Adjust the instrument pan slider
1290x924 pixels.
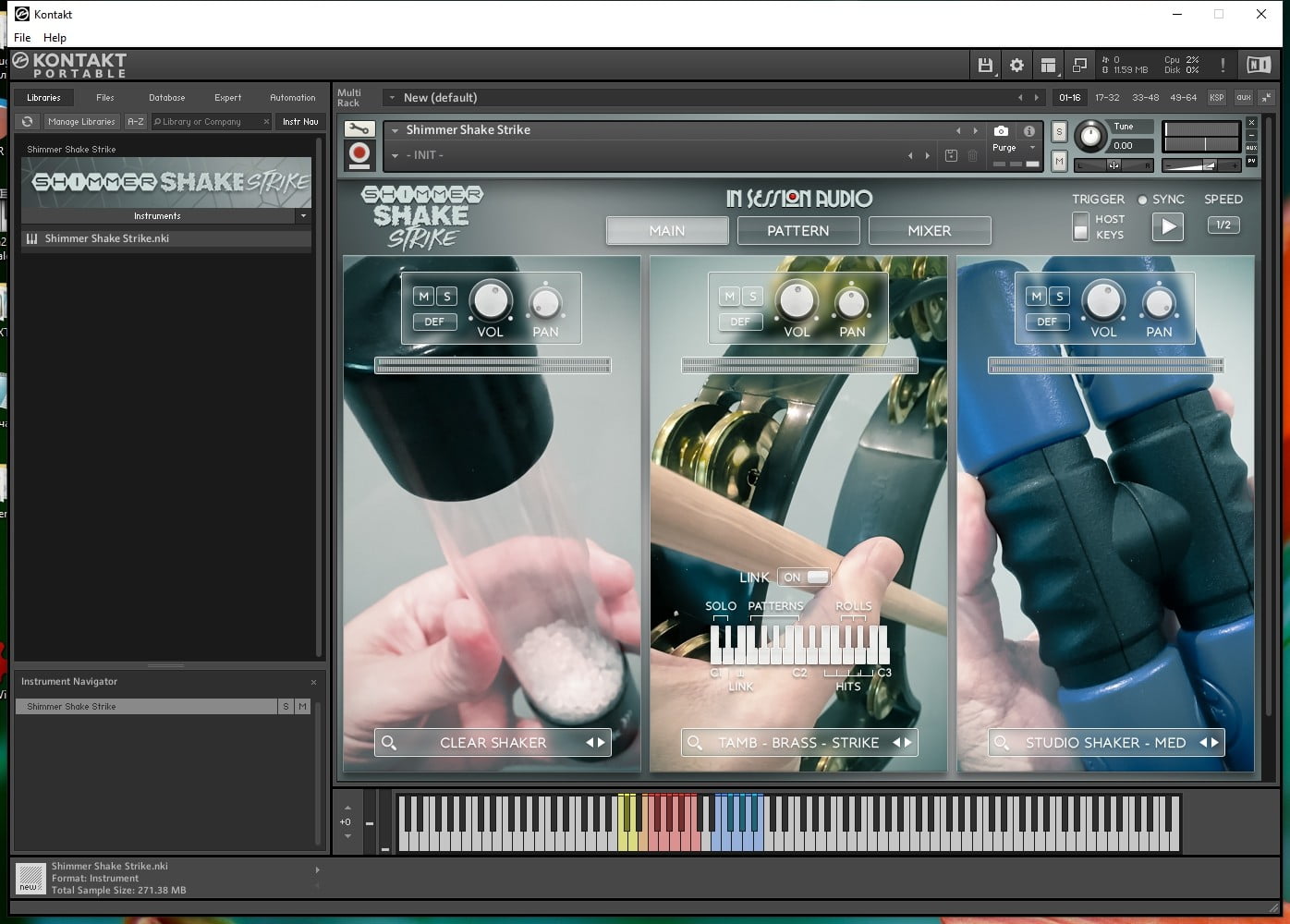coord(1115,165)
